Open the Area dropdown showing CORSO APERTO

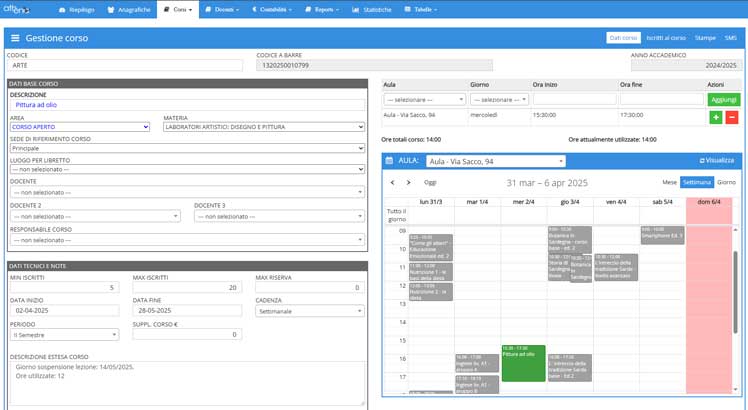(x=79, y=127)
